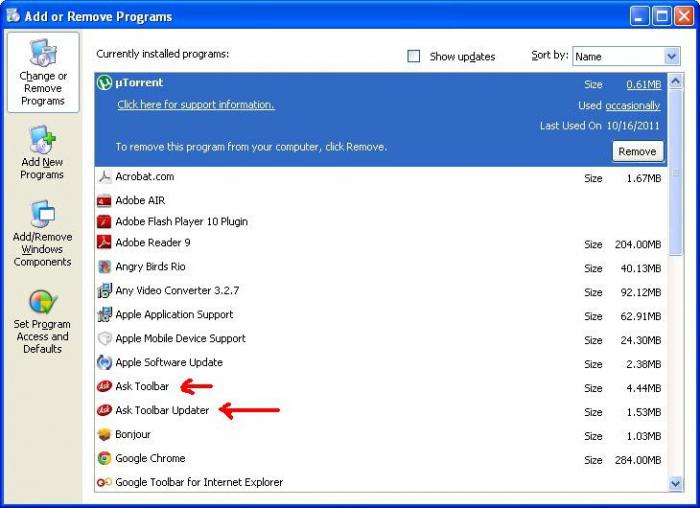Select Any Video Converter 3.2.7 entry
The image size is (700, 508).
pos(380,291)
